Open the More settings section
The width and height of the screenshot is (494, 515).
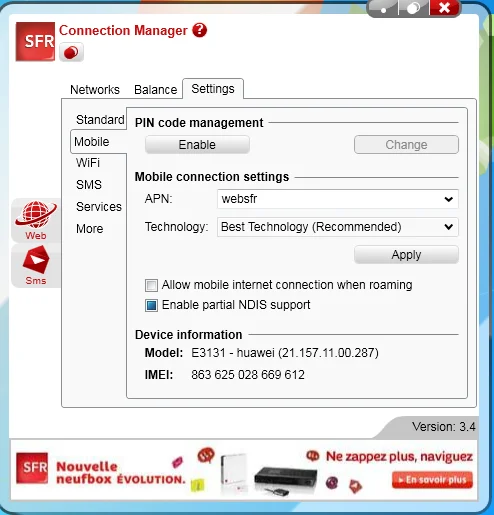(x=90, y=229)
